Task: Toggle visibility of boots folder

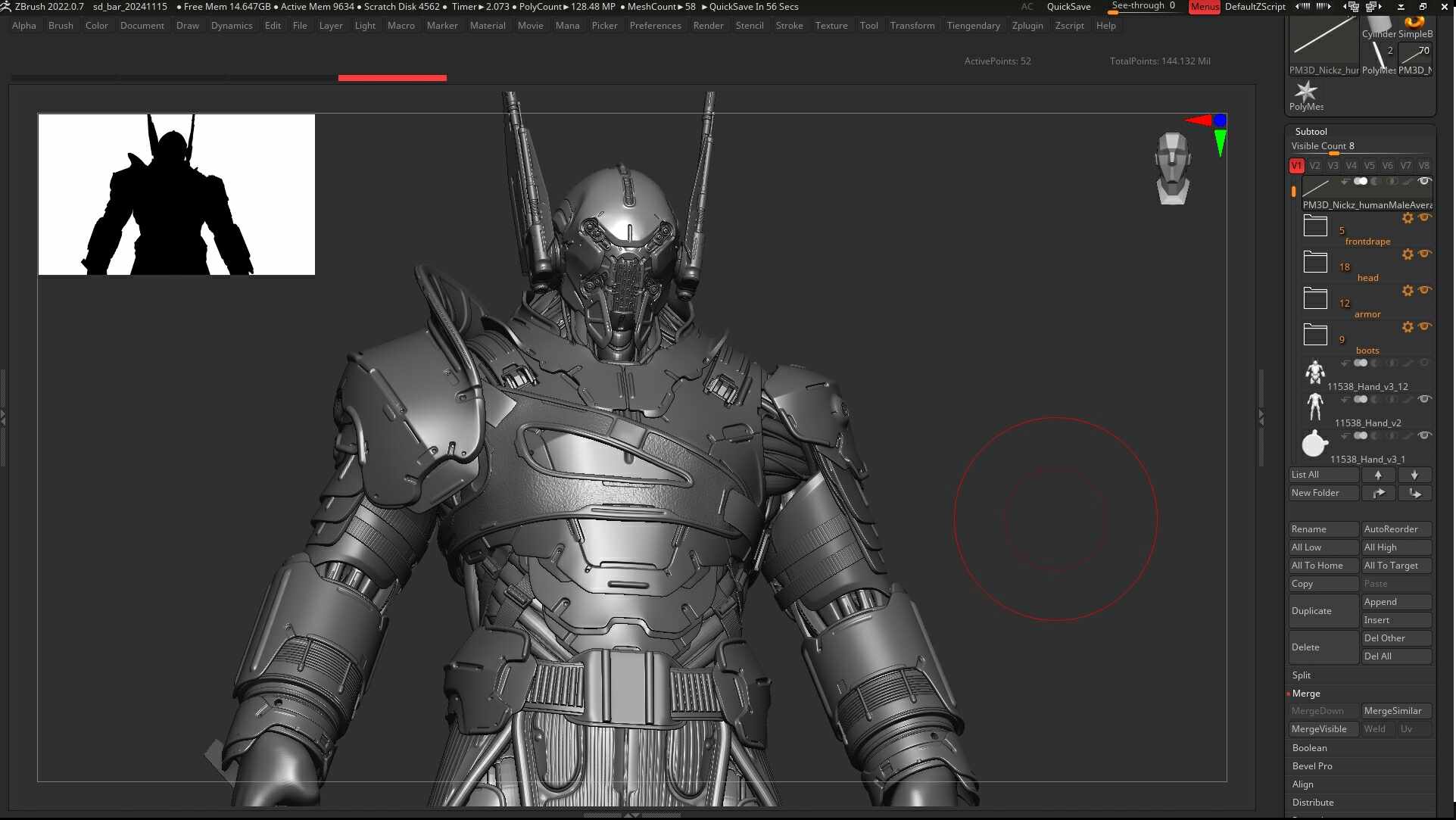Action: point(1425,327)
